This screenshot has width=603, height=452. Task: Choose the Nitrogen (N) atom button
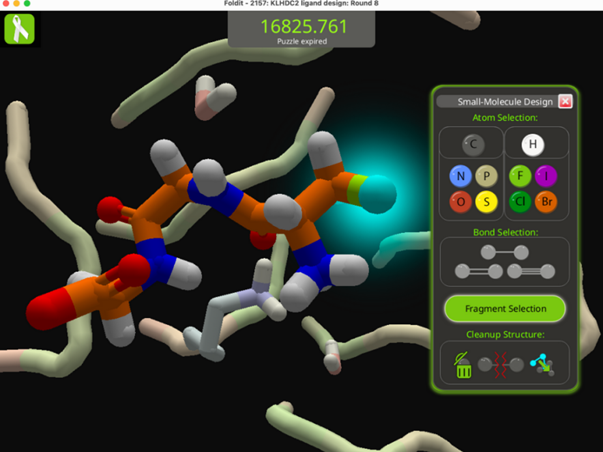460,177
